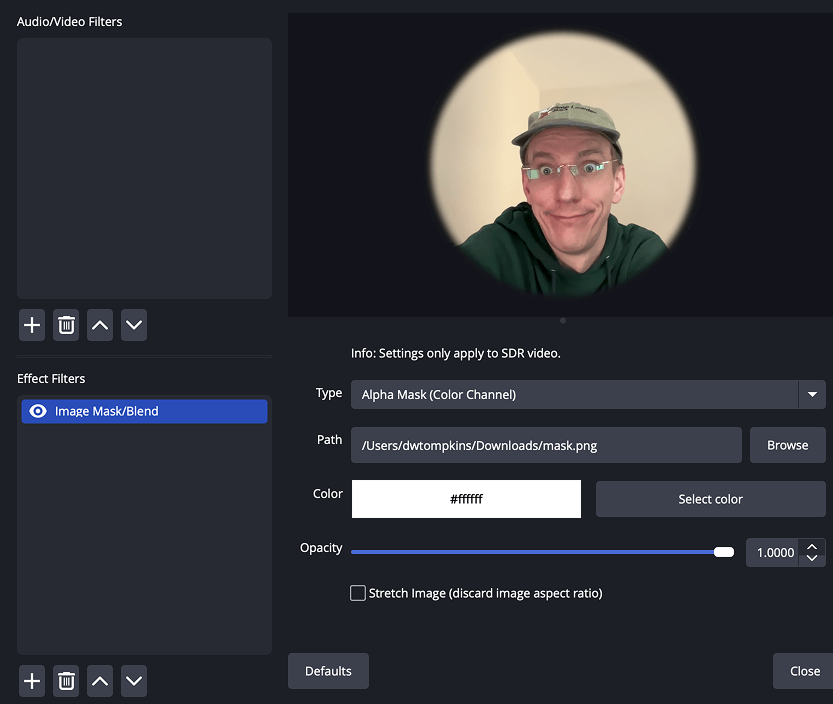Click the Opacity value field 1.0000

[772, 553]
